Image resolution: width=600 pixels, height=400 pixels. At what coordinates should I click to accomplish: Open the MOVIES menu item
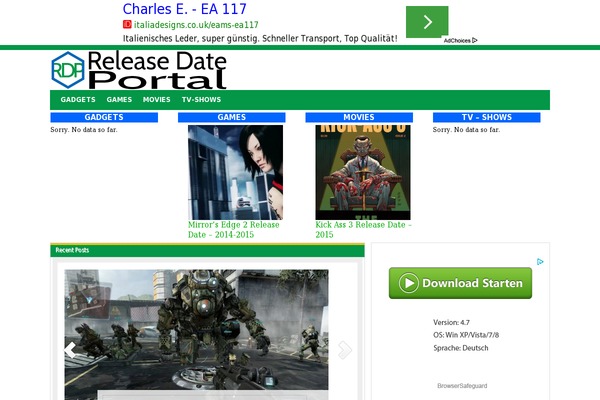pyautogui.click(x=157, y=100)
